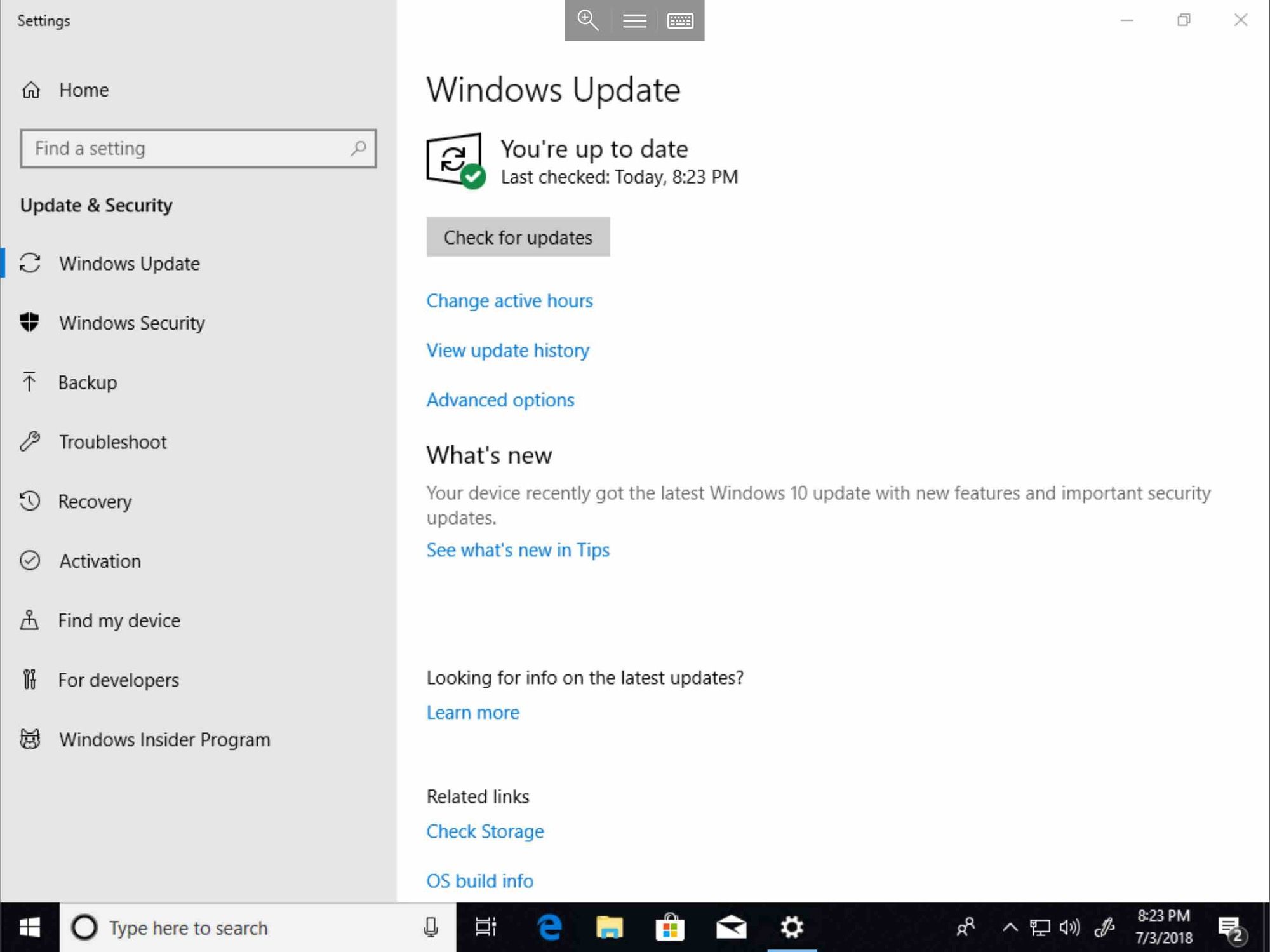Select For developers in sidebar

(x=119, y=680)
